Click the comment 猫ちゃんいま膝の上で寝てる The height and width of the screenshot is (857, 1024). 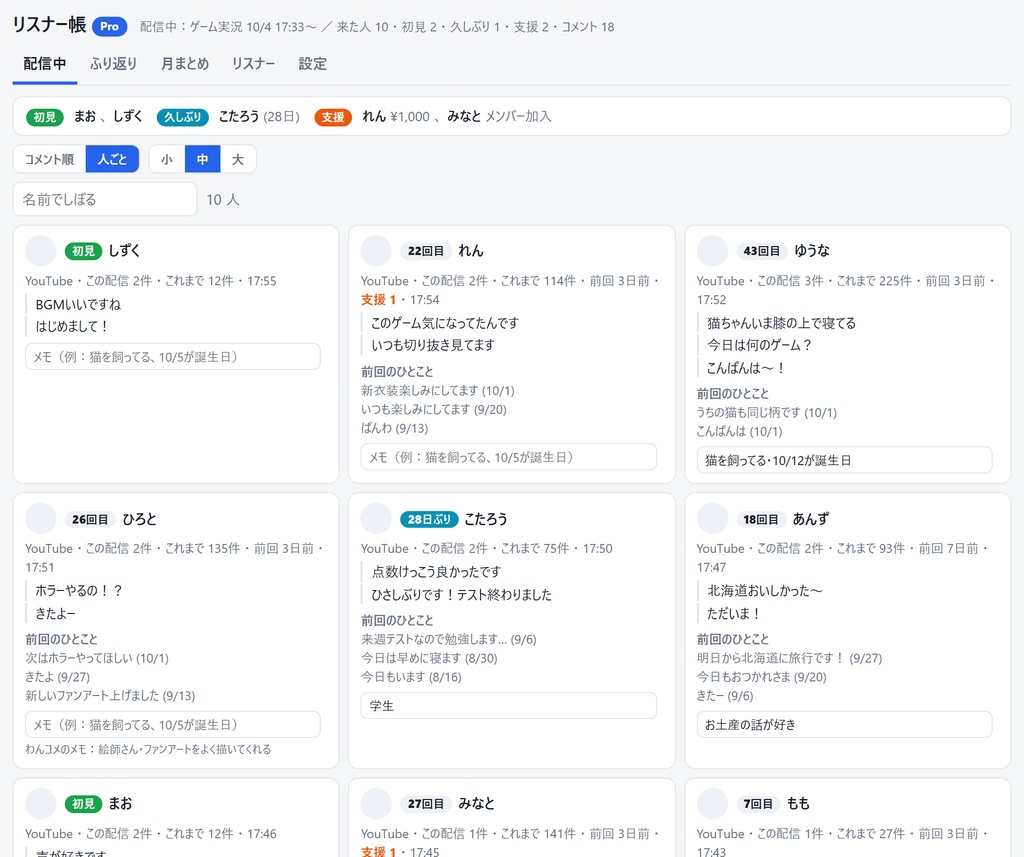click(x=781, y=323)
